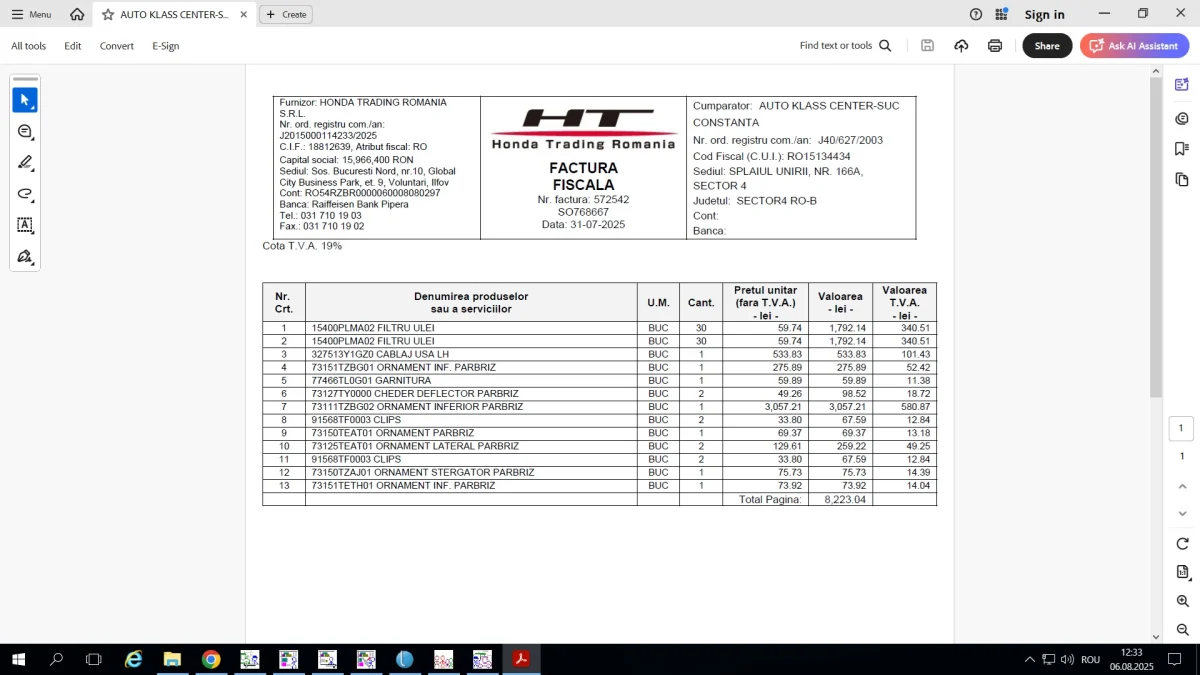Pick the Highlight marker tool
The image size is (1200, 675).
click(25, 163)
